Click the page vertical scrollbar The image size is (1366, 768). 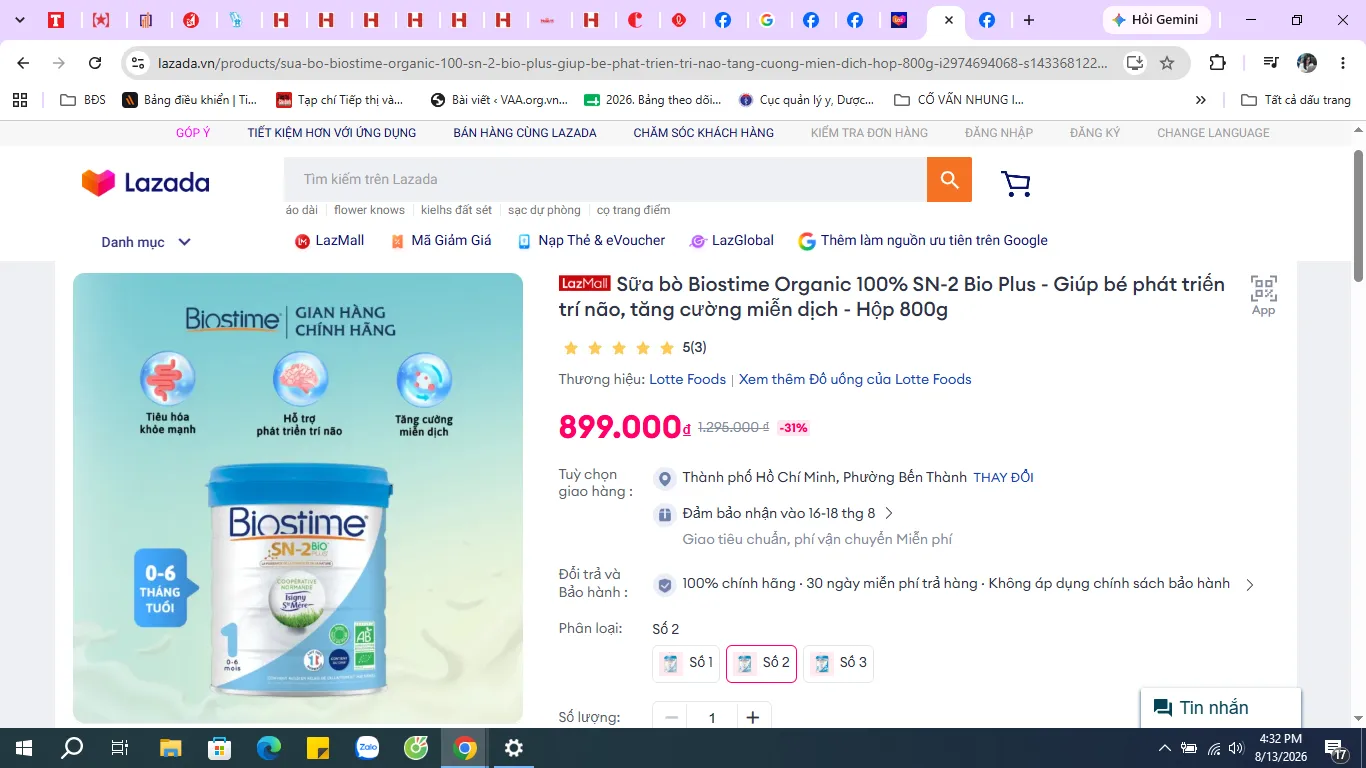pos(1359,215)
